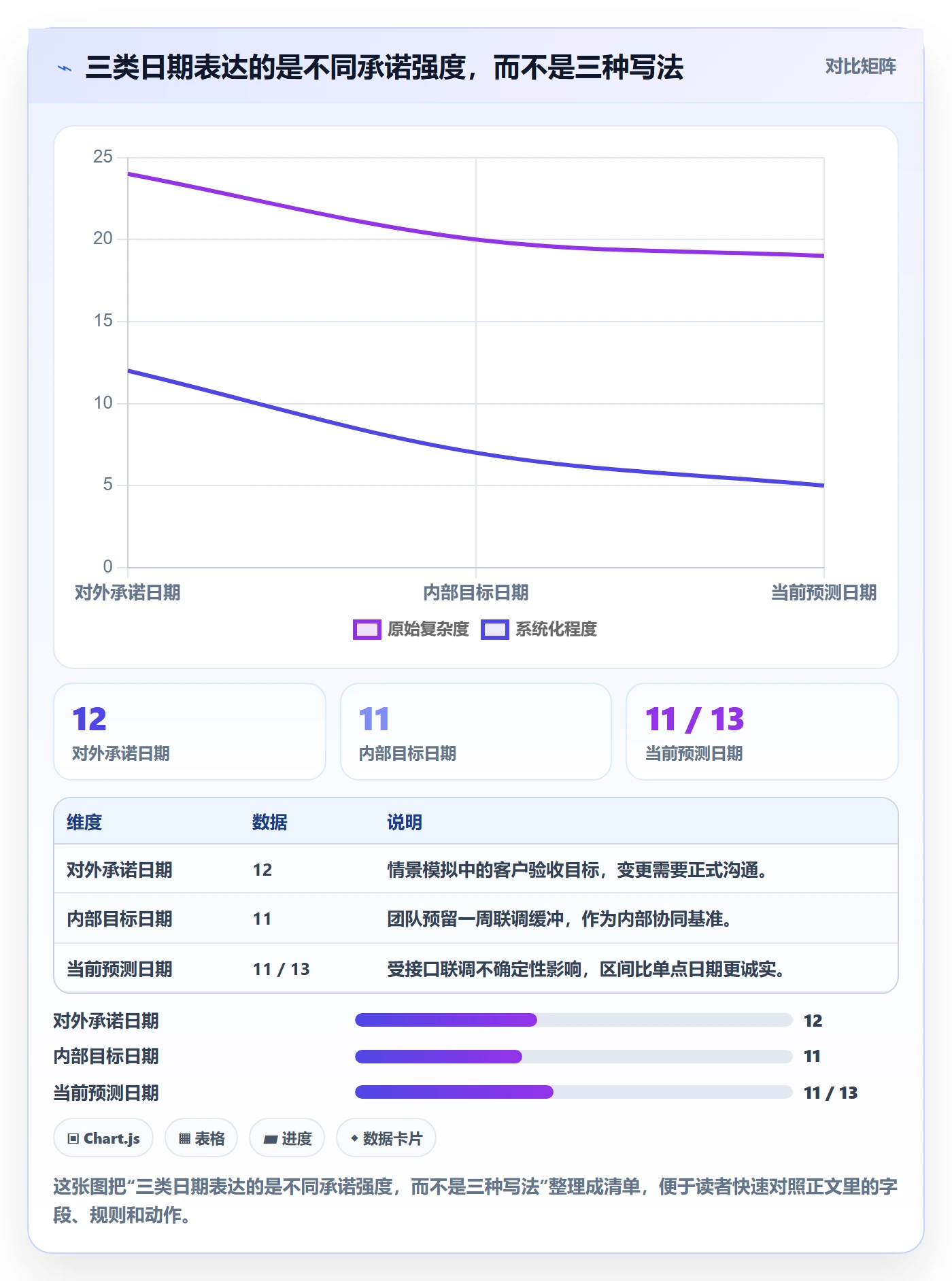Click the footer caption starting 这张图把
The width and height of the screenshot is (952, 1281).
(476, 1201)
